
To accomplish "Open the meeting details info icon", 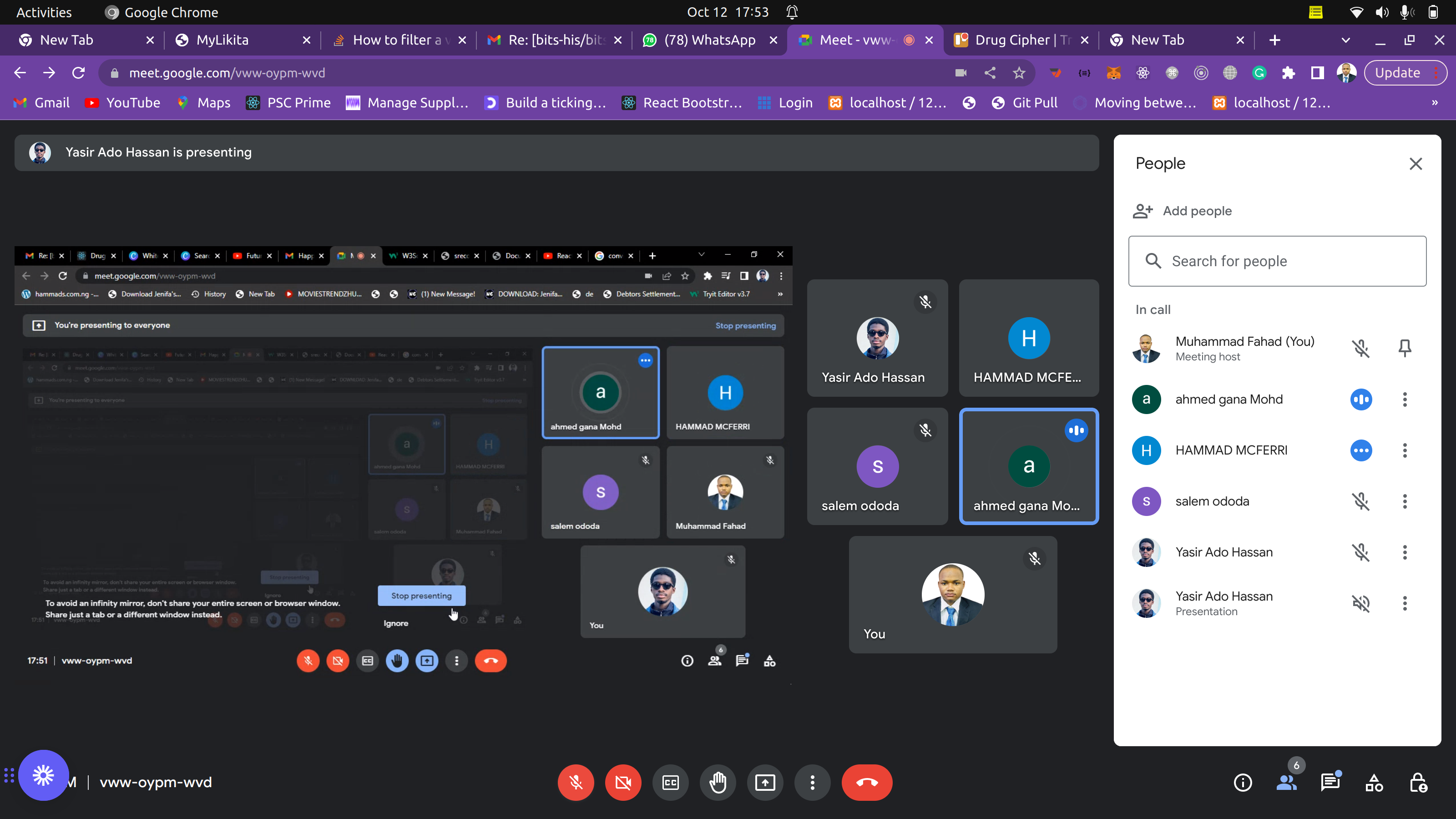I will point(1242,782).
